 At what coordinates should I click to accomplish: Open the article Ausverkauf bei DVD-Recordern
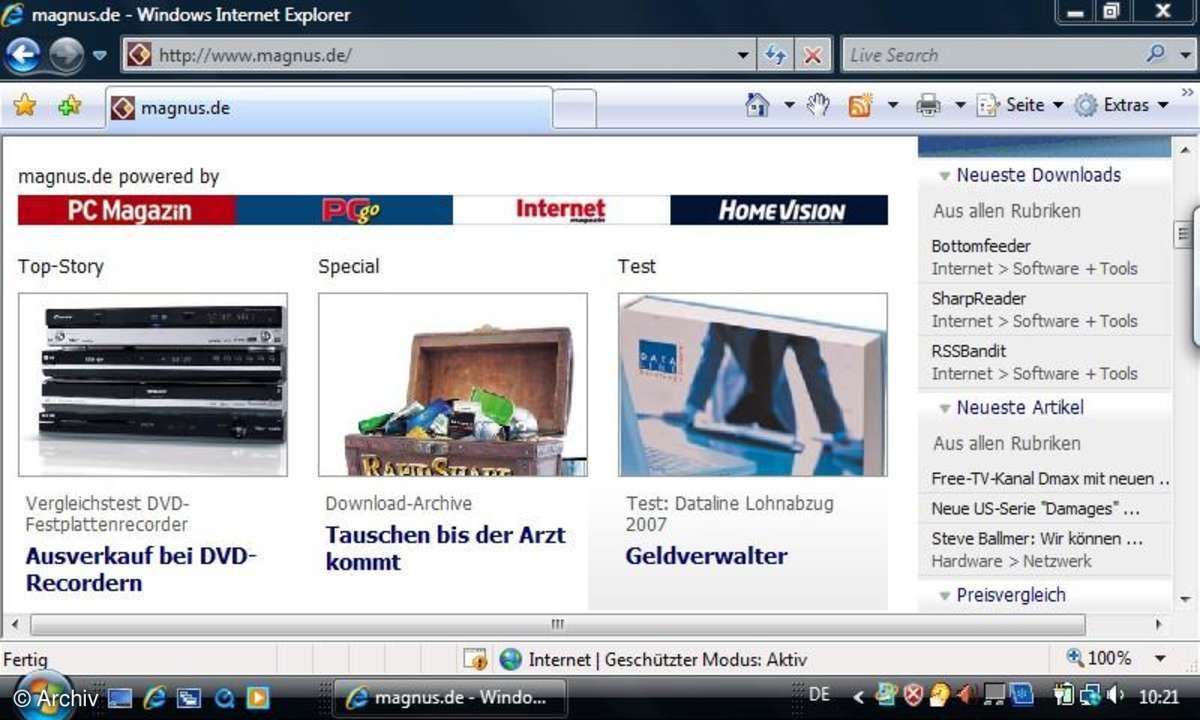(141, 569)
